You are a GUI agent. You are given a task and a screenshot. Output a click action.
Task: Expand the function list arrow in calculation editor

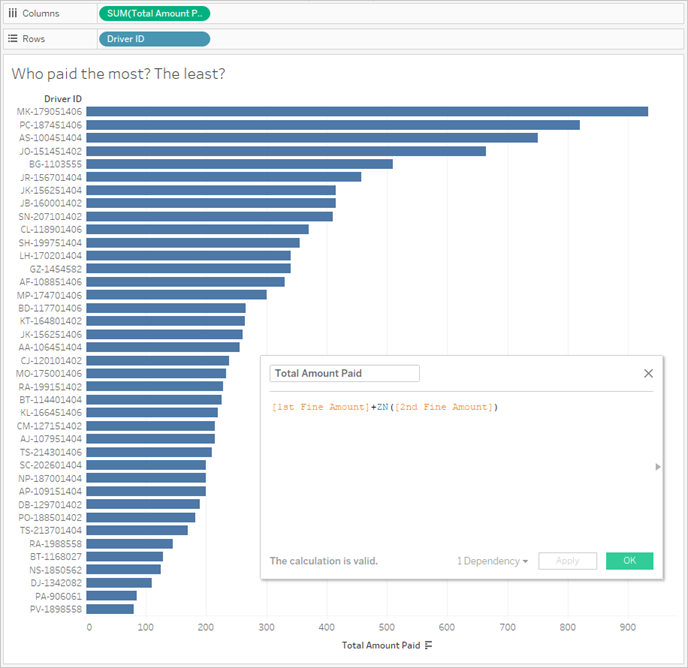(x=657, y=467)
